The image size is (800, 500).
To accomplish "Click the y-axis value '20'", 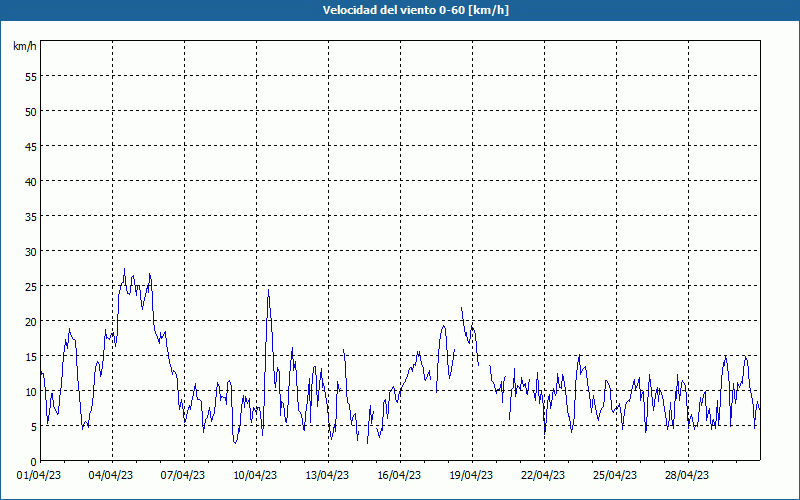I will point(31,321).
